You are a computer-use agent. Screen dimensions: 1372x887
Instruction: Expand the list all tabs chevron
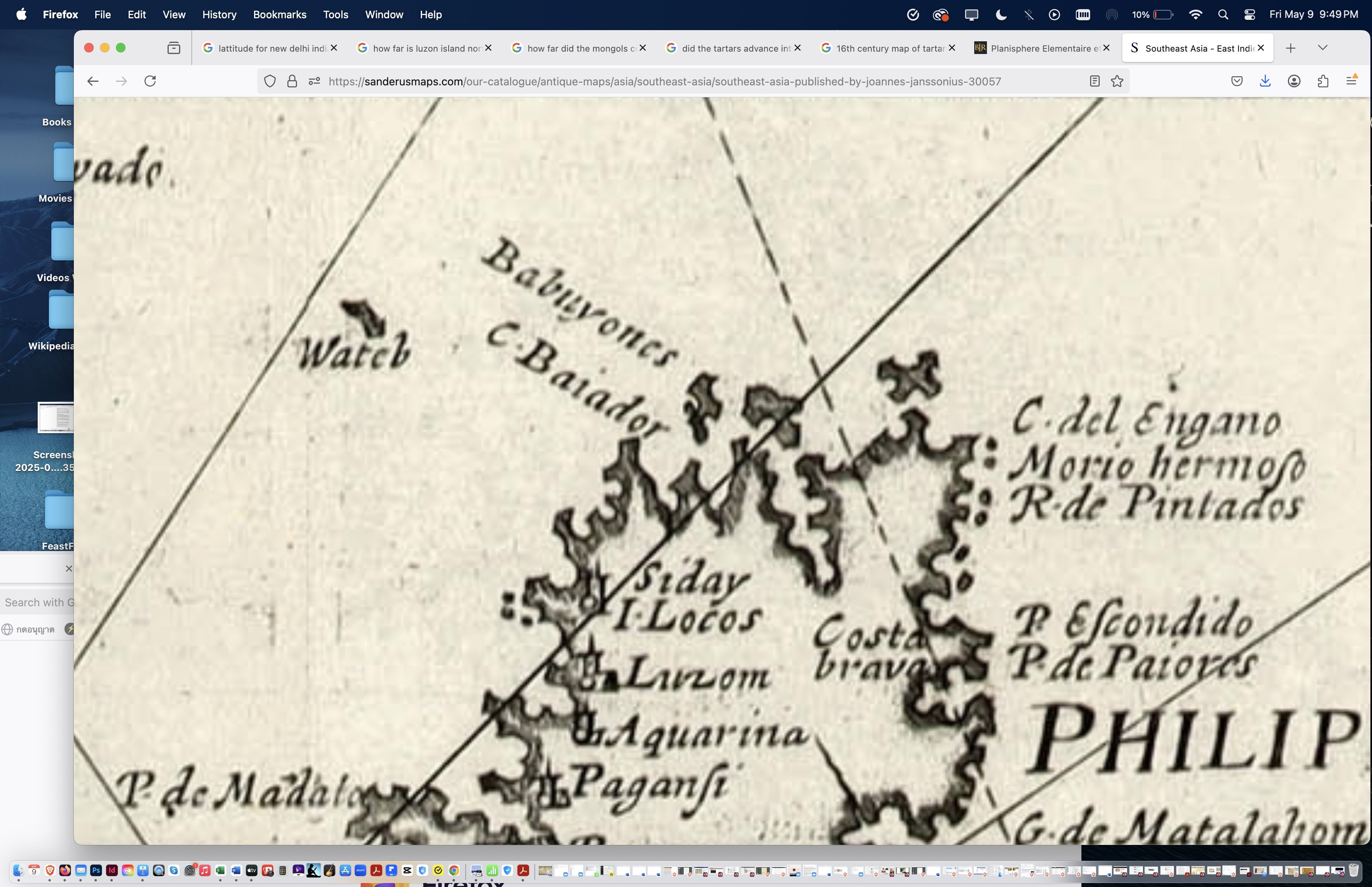click(1322, 48)
